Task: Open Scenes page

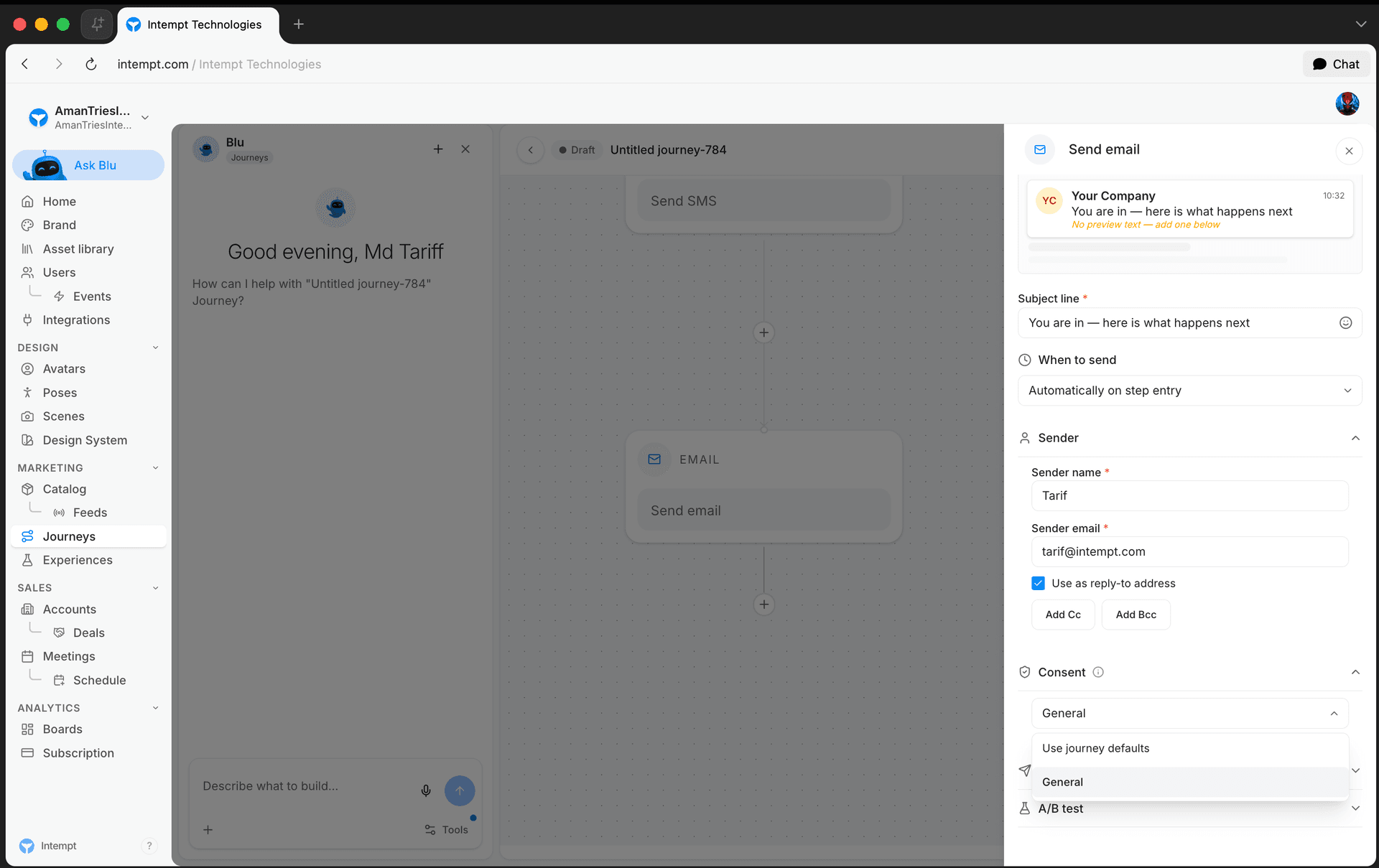Action: click(x=63, y=416)
